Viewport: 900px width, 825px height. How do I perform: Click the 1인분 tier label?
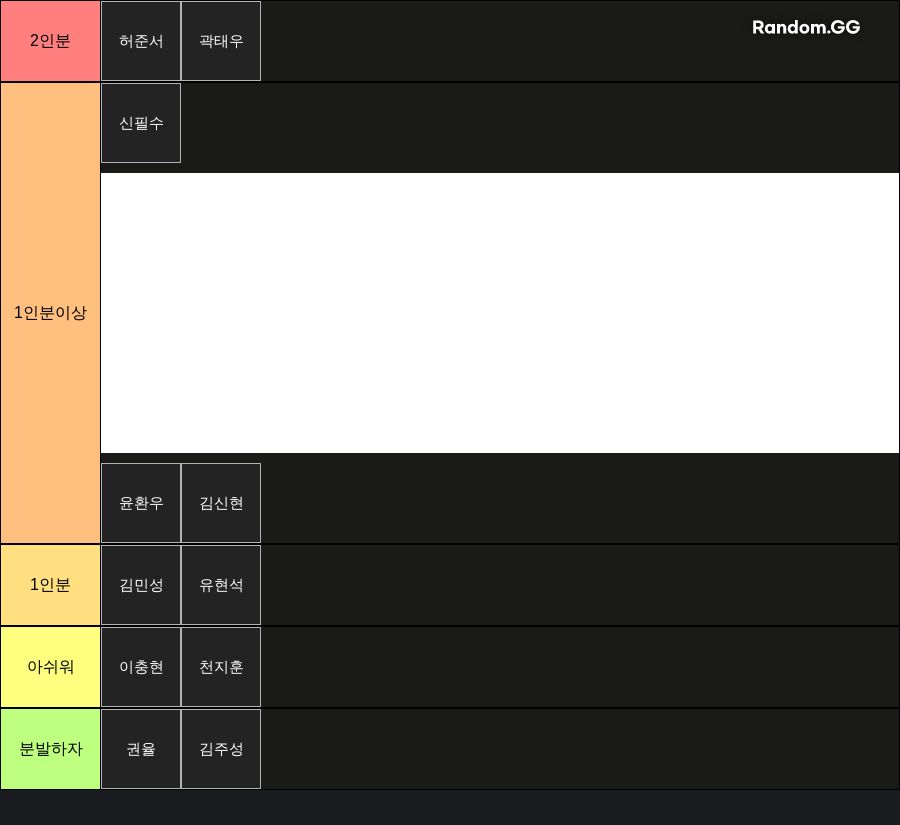pyautogui.click(x=50, y=585)
